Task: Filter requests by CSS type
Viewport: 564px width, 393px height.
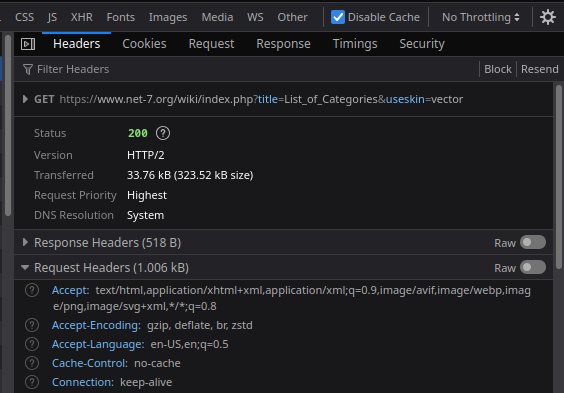Action: pos(24,17)
